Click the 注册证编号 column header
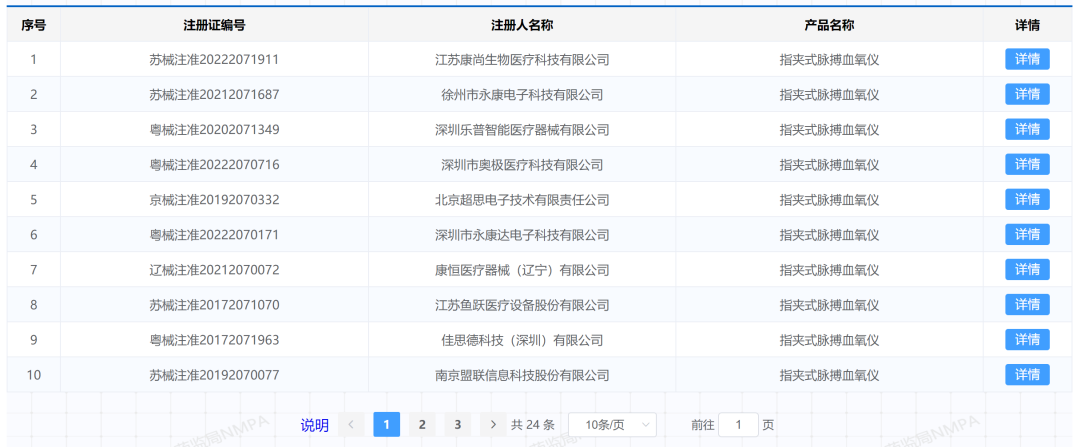Screen dimensions: 1080x447 pos(214,25)
